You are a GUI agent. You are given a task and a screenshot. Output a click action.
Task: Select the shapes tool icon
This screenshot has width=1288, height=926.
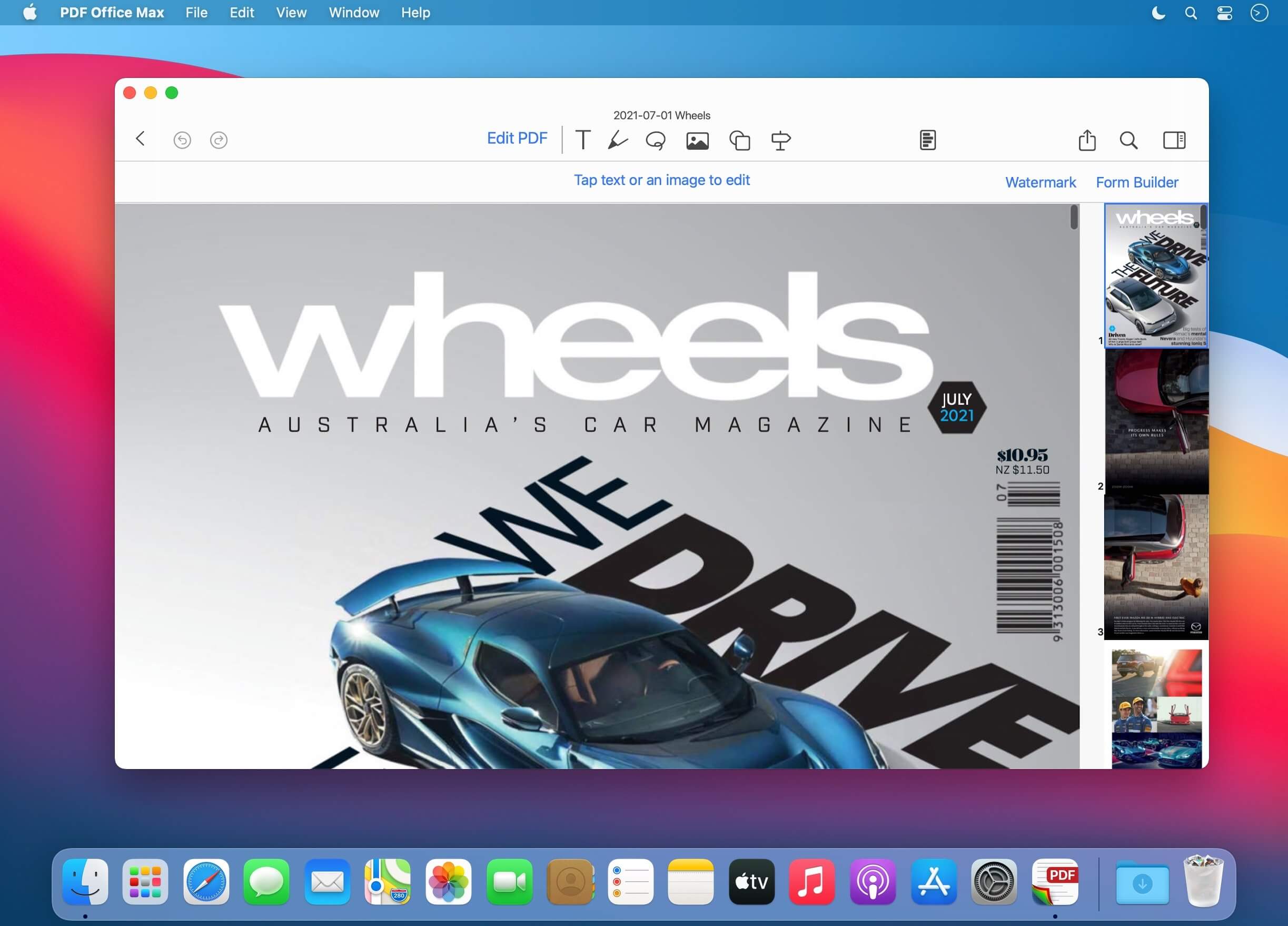click(739, 140)
